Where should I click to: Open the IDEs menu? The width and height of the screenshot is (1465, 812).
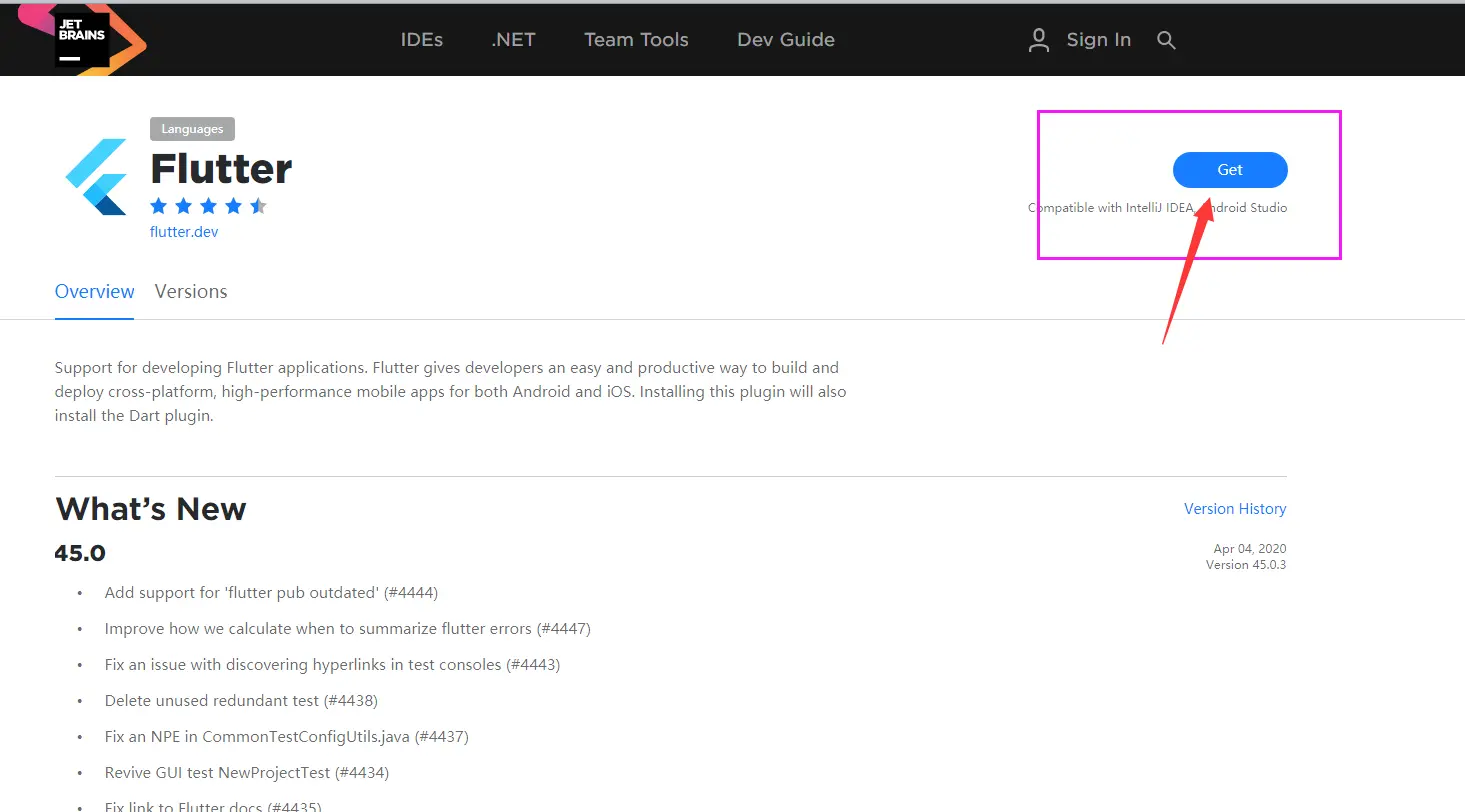click(x=422, y=40)
